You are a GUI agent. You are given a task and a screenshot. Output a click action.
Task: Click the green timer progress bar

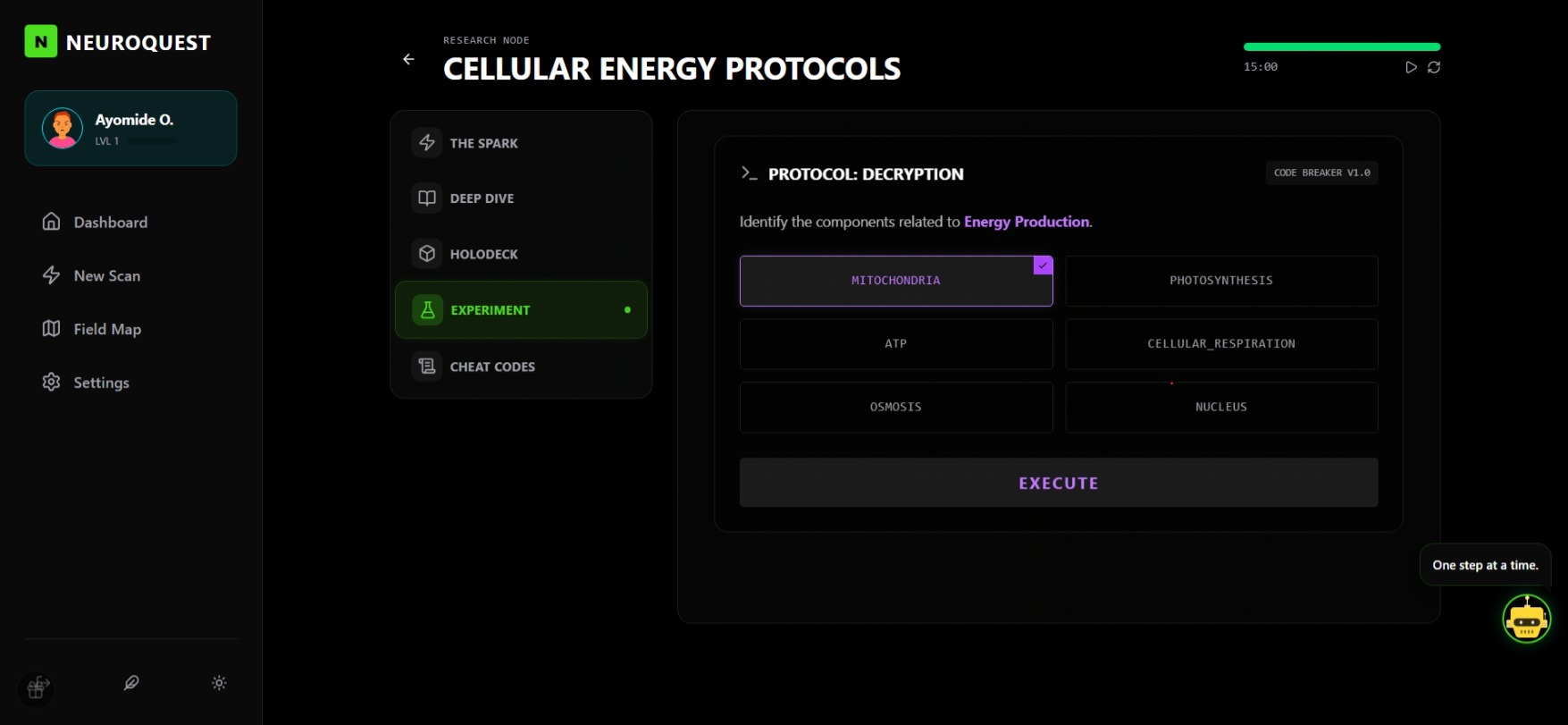pyautogui.click(x=1341, y=46)
